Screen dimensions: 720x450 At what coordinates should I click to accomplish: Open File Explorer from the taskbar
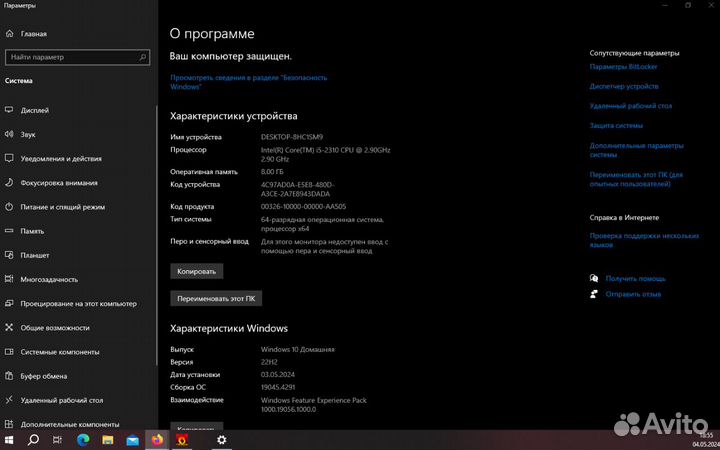tap(108, 439)
